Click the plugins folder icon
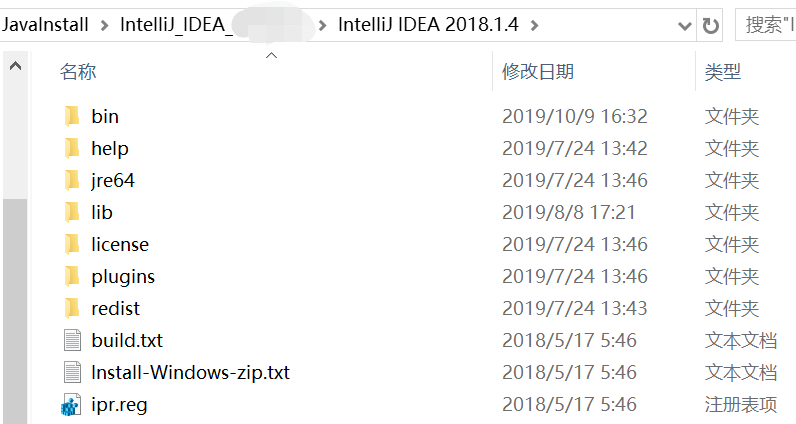Screen dimensions: 796x424 (71, 276)
